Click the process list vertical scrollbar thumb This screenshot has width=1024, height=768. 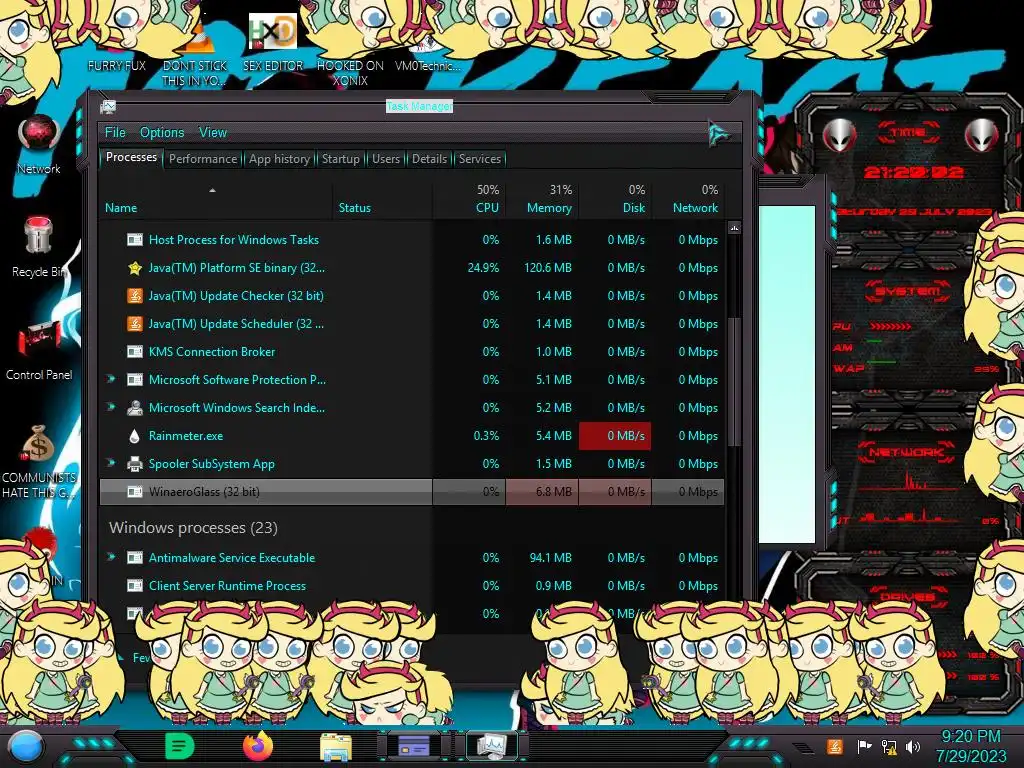click(x=734, y=382)
